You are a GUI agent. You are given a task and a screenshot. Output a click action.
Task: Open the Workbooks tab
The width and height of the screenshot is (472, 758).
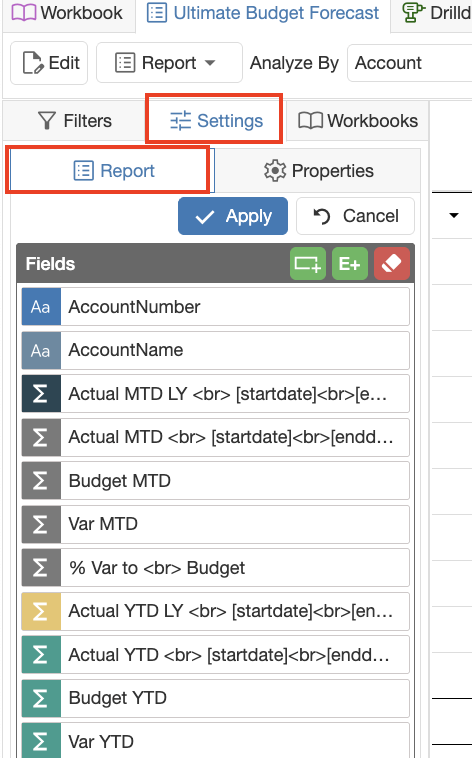(x=358, y=121)
